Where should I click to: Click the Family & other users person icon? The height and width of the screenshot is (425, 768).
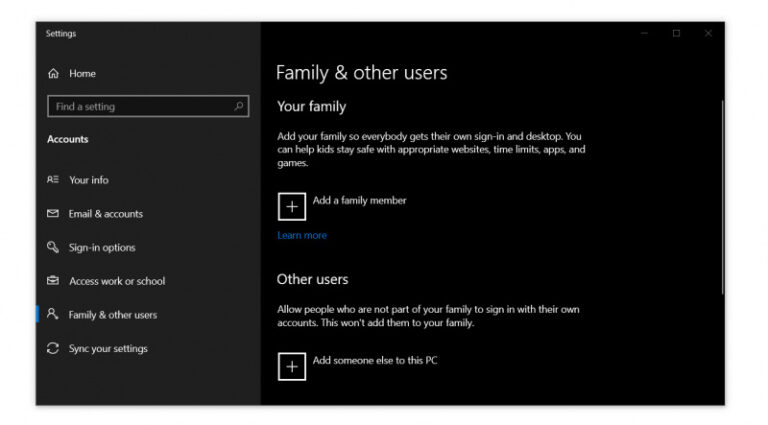pyautogui.click(x=52, y=314)
